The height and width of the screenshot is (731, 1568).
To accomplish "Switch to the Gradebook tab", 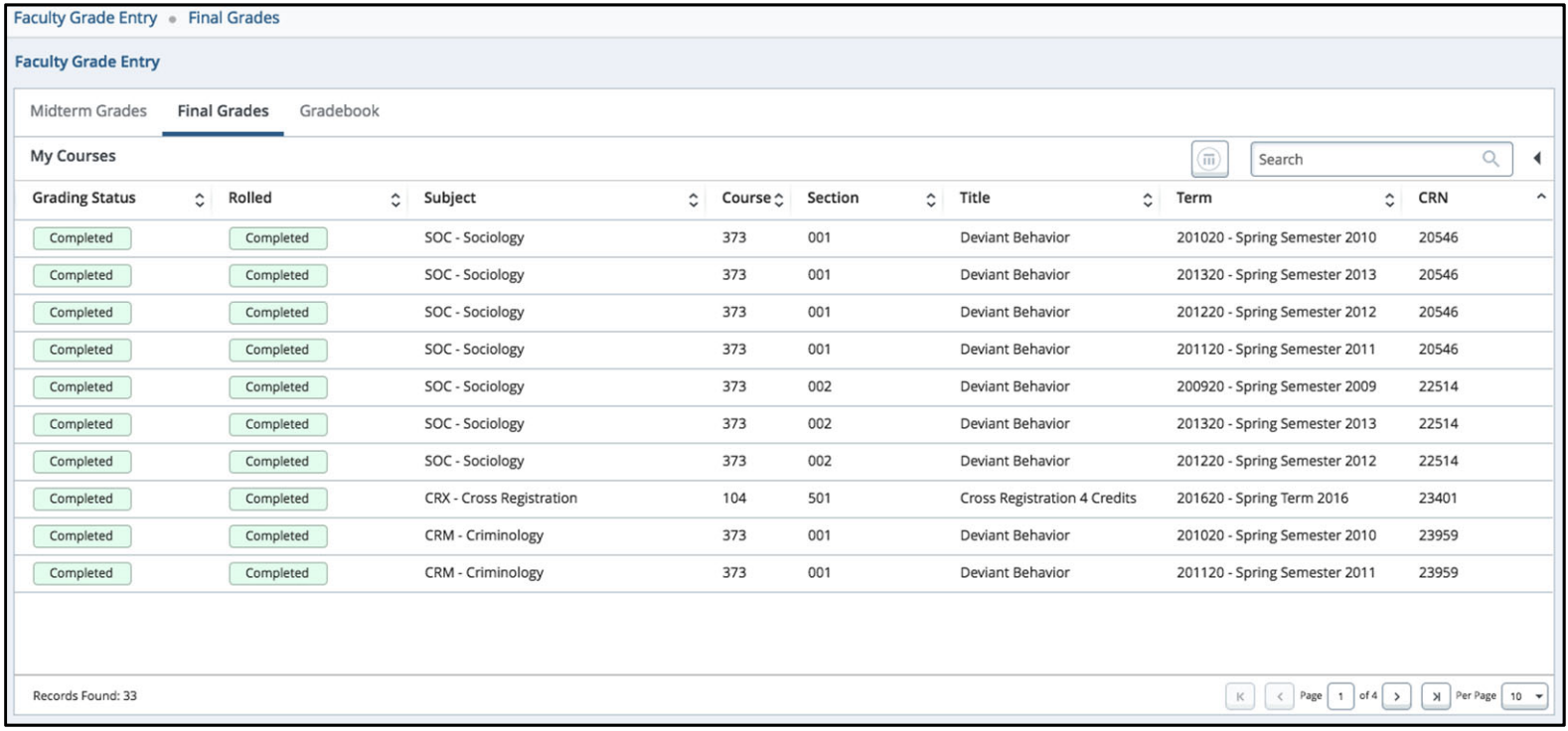I will tap(339, 111).
